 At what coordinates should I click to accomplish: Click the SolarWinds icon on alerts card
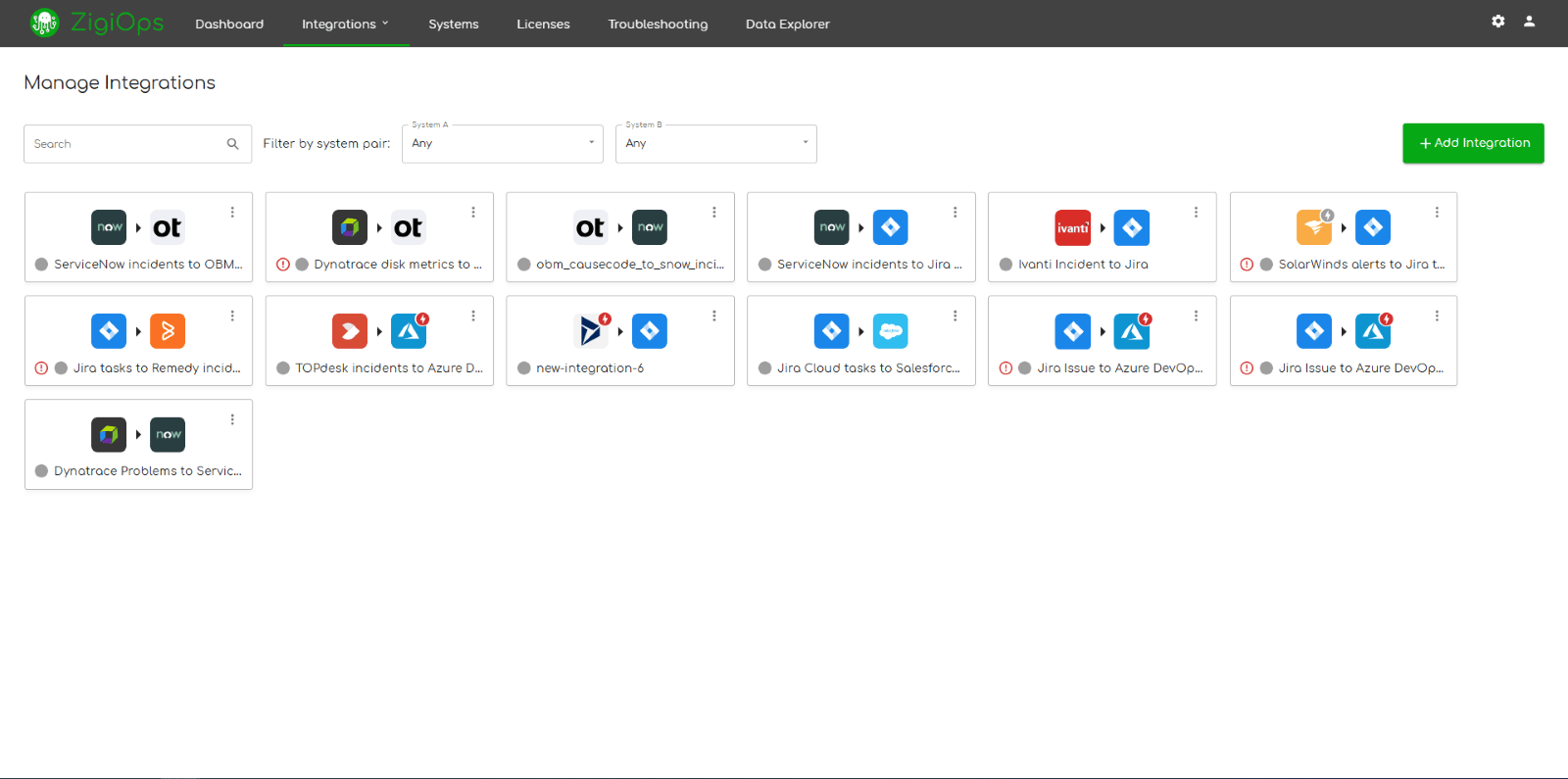[x=1314, y=227]
